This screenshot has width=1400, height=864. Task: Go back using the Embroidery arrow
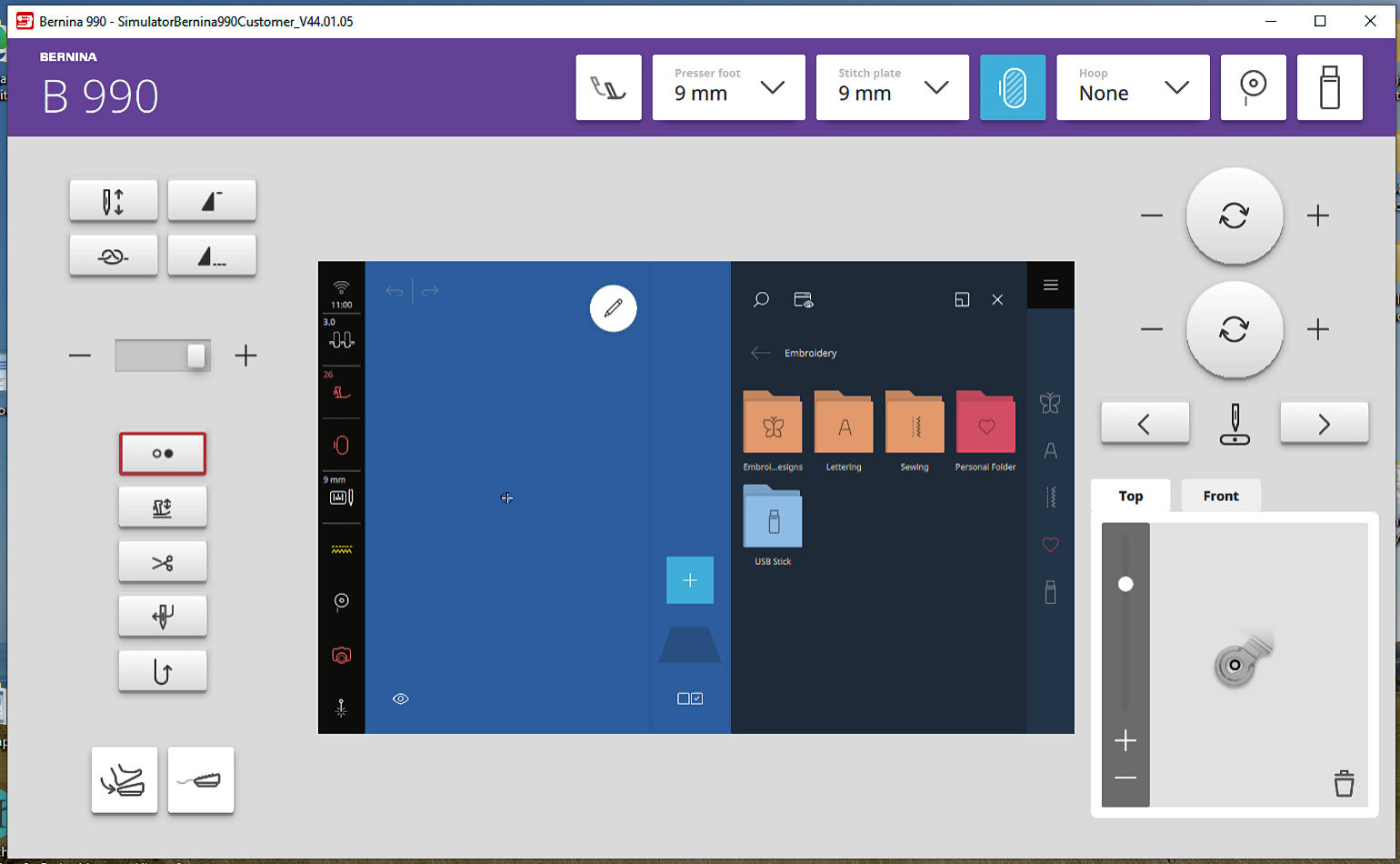tap(761, 353)
